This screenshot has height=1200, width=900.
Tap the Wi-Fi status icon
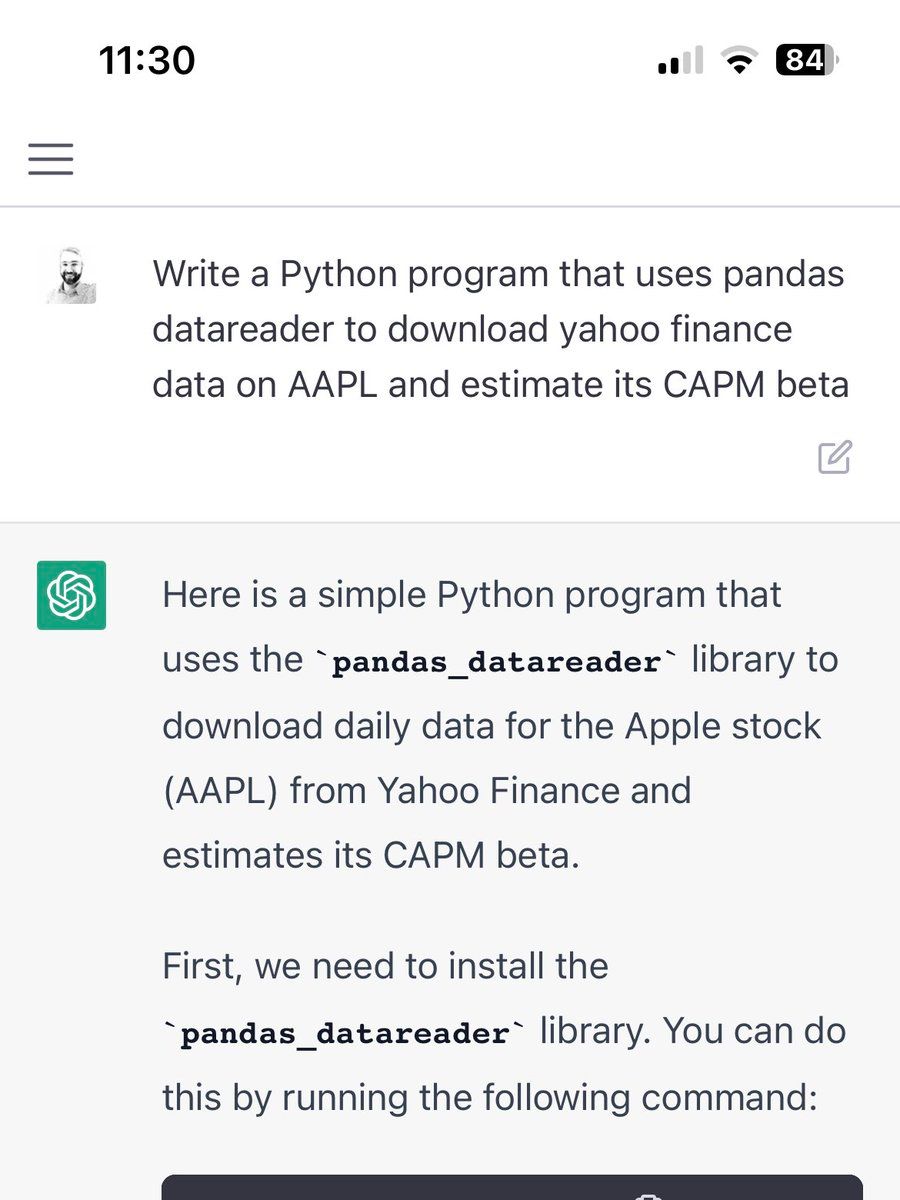740,63
